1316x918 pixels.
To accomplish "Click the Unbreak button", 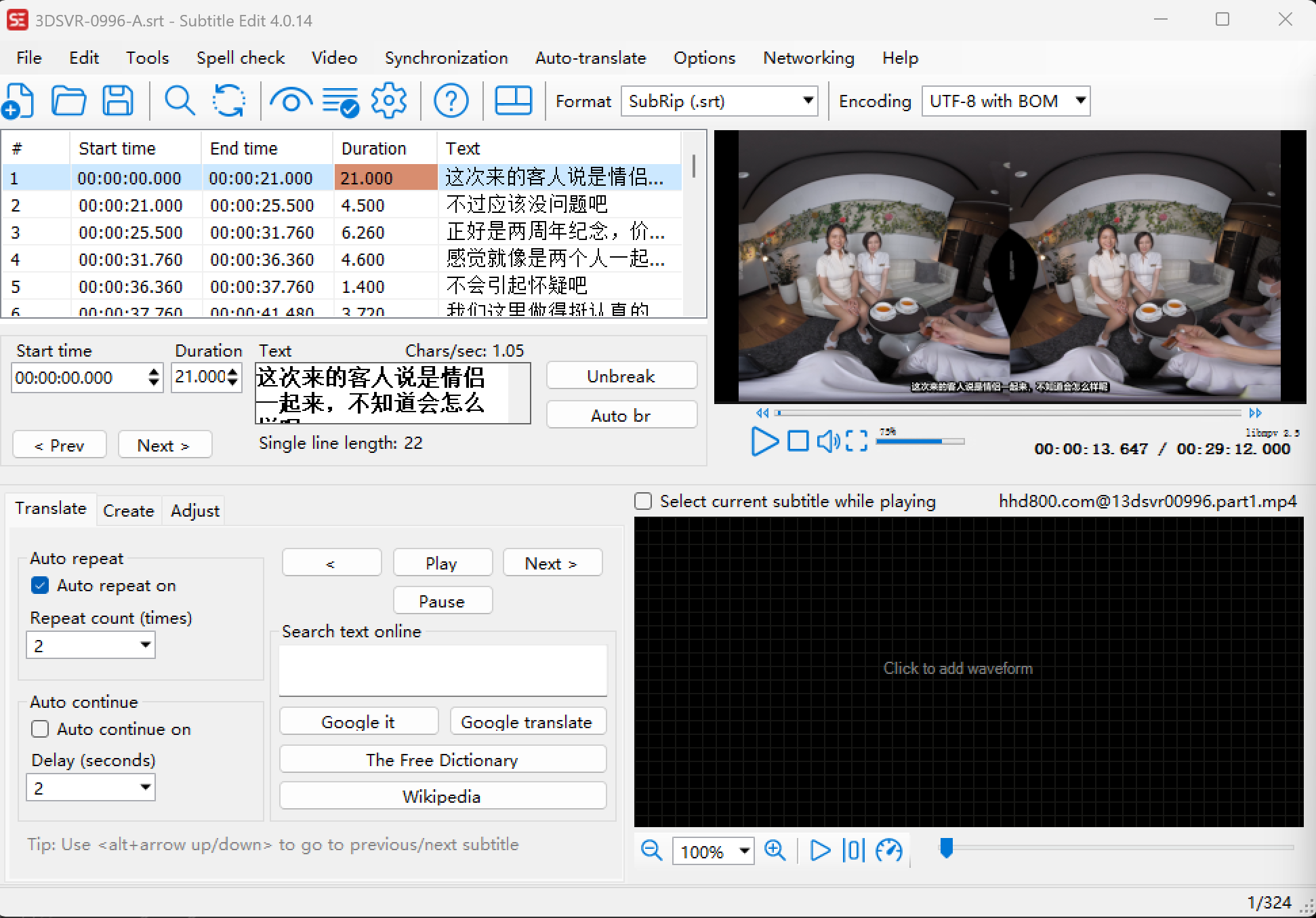I will (x=621, y=376).
